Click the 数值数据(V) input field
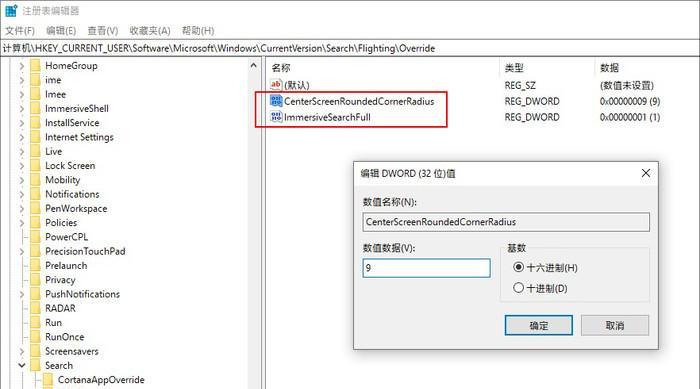 (426, 268)
